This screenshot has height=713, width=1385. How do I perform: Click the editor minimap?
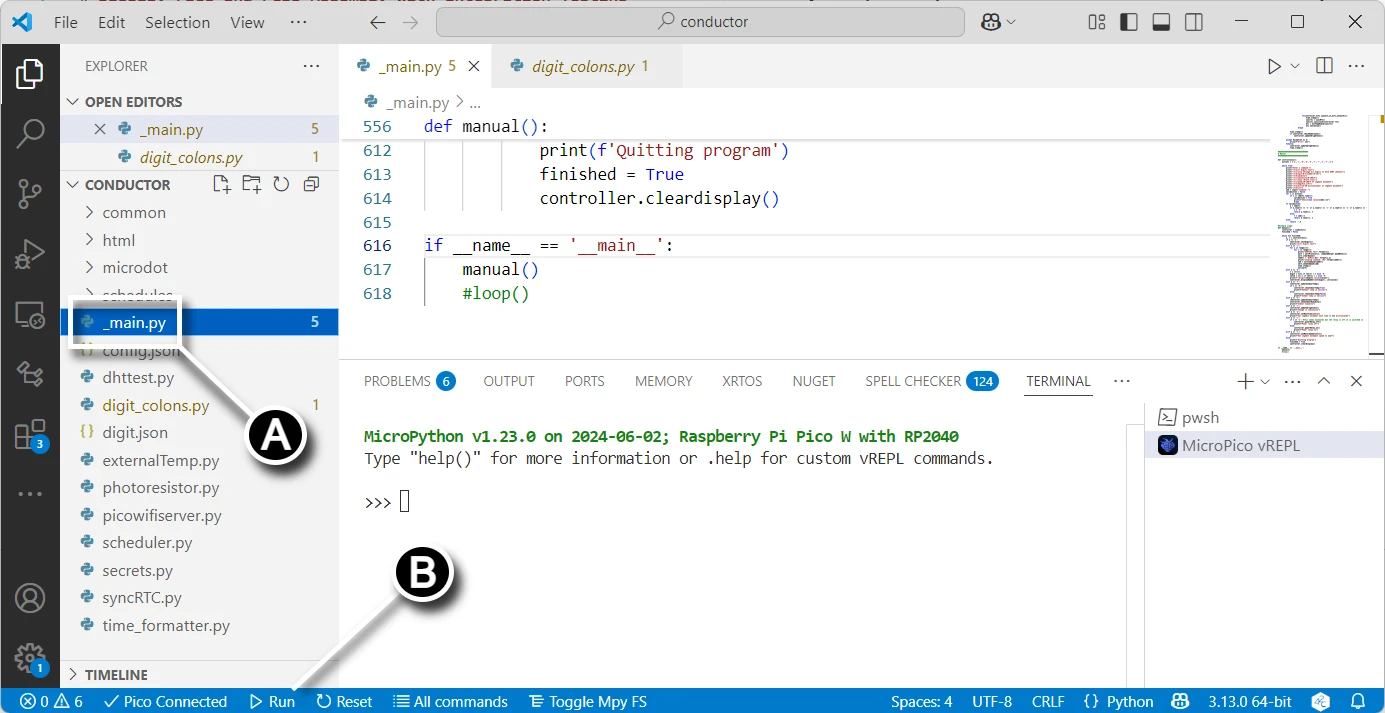[1324, 233]
